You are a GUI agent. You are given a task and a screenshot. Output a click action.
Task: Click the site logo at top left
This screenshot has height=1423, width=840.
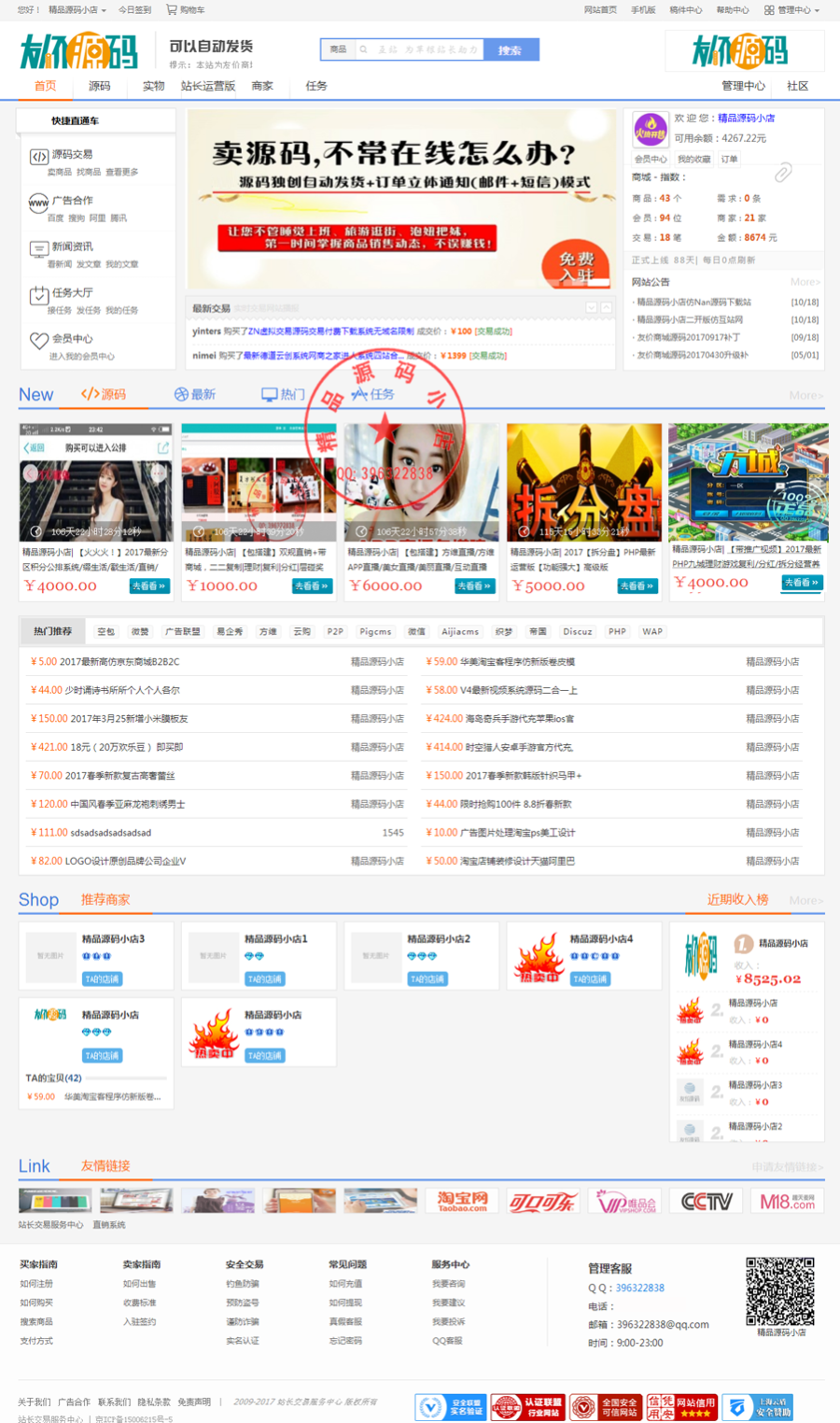tap(78, 50)
